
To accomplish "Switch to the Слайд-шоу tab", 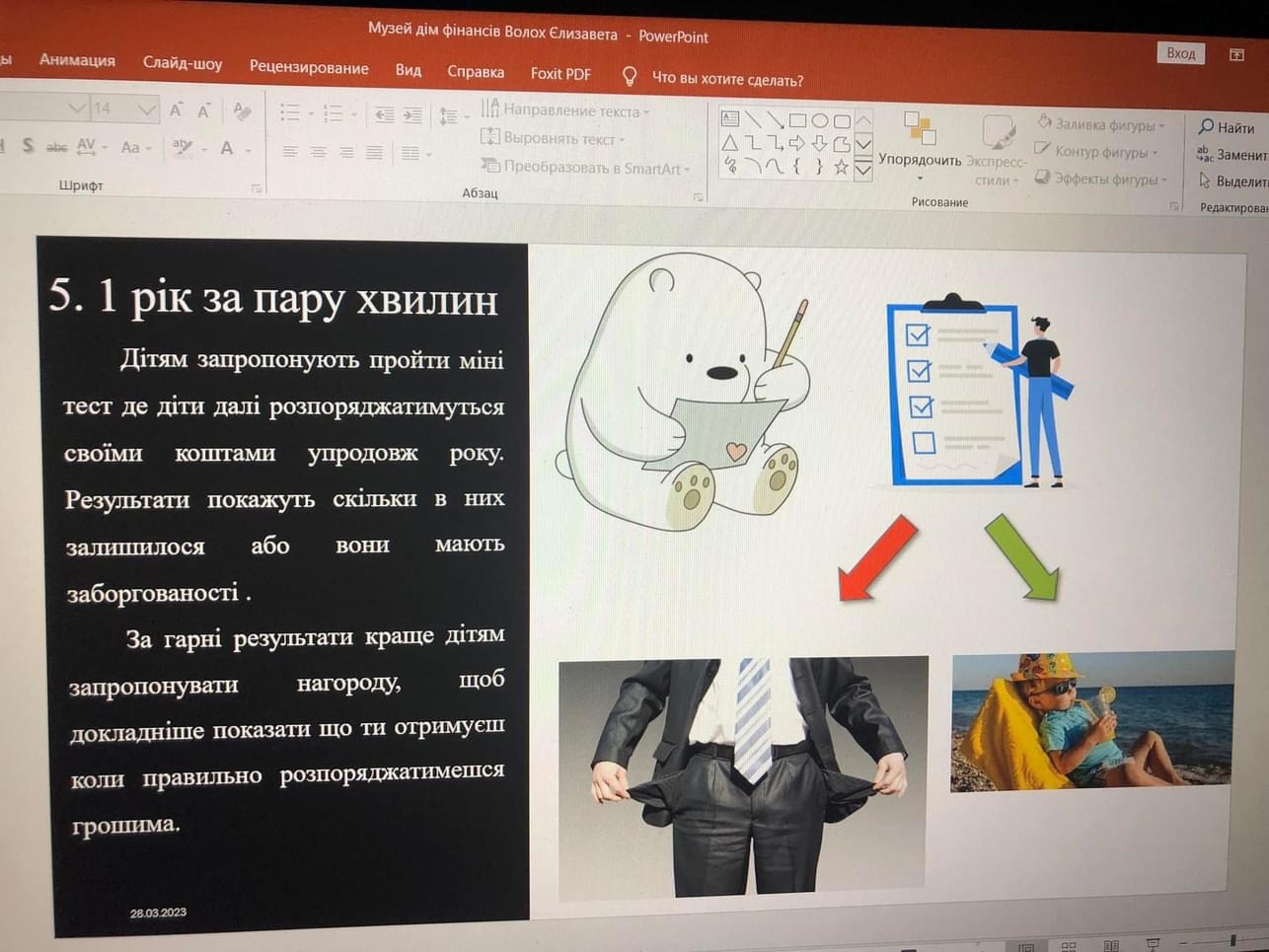I will [x=183, y=63].
